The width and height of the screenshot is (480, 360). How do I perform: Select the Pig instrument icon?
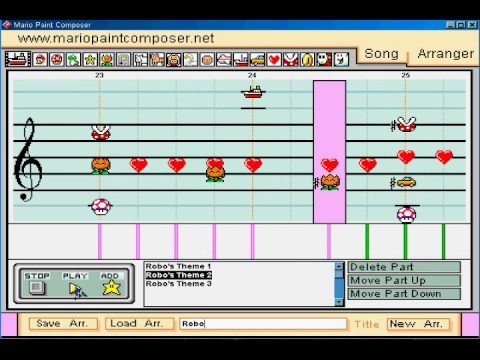coord(173,60)
